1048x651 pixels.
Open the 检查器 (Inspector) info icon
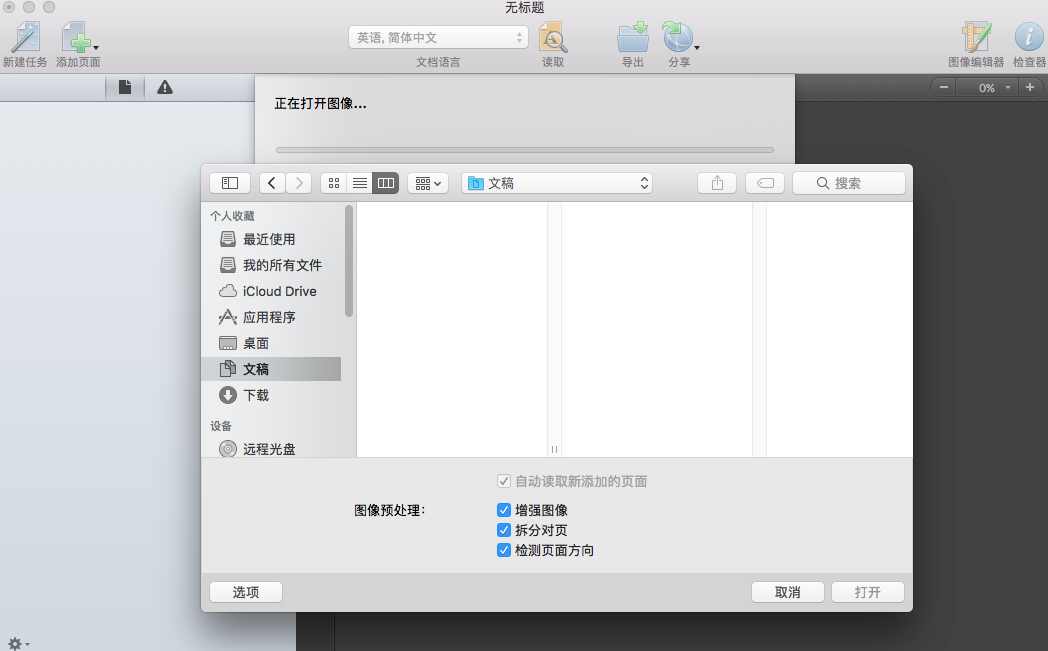point(1029,39)
